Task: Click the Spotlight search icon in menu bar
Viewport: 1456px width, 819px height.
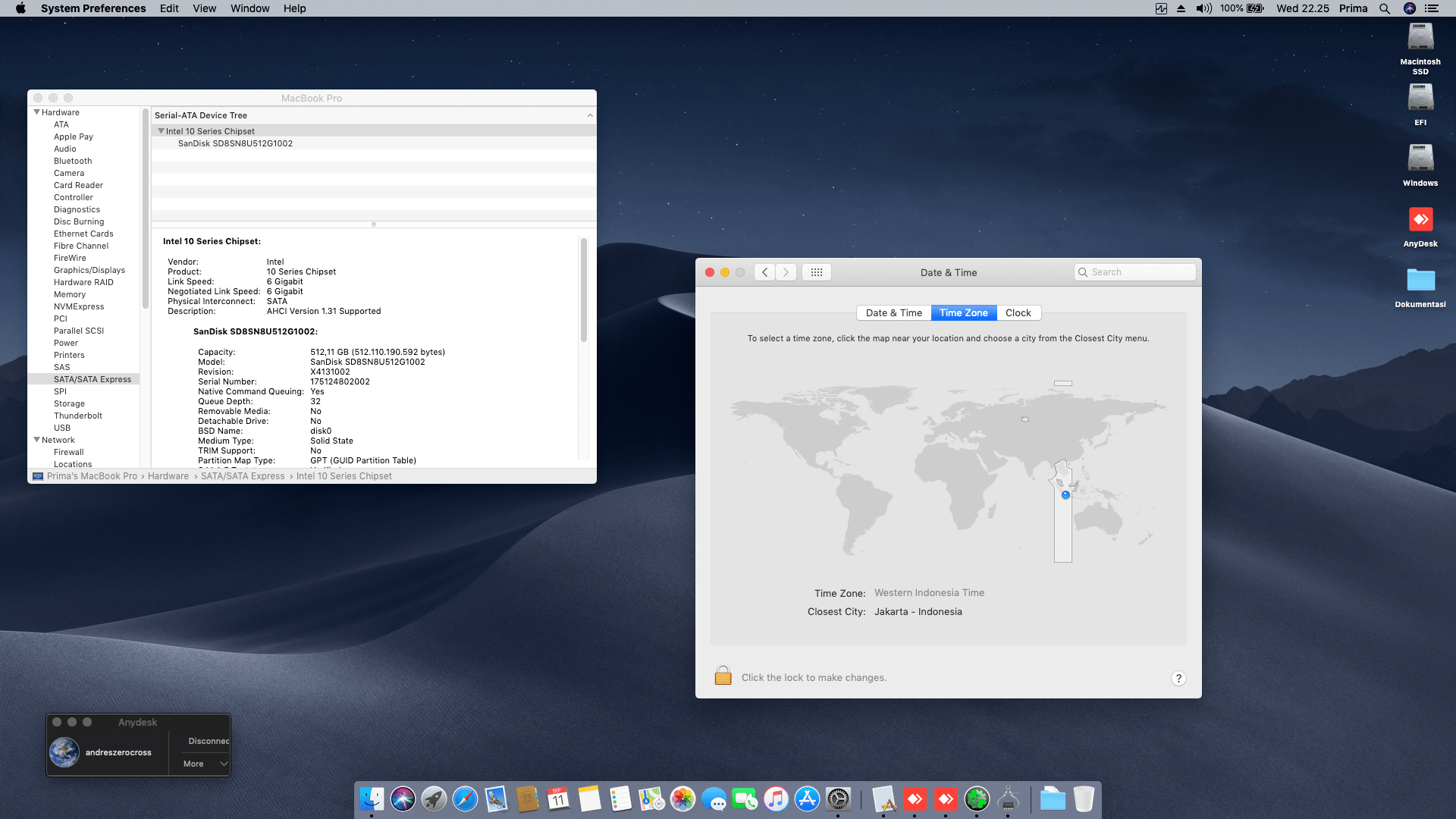Action: click(x=1384, y=8)
